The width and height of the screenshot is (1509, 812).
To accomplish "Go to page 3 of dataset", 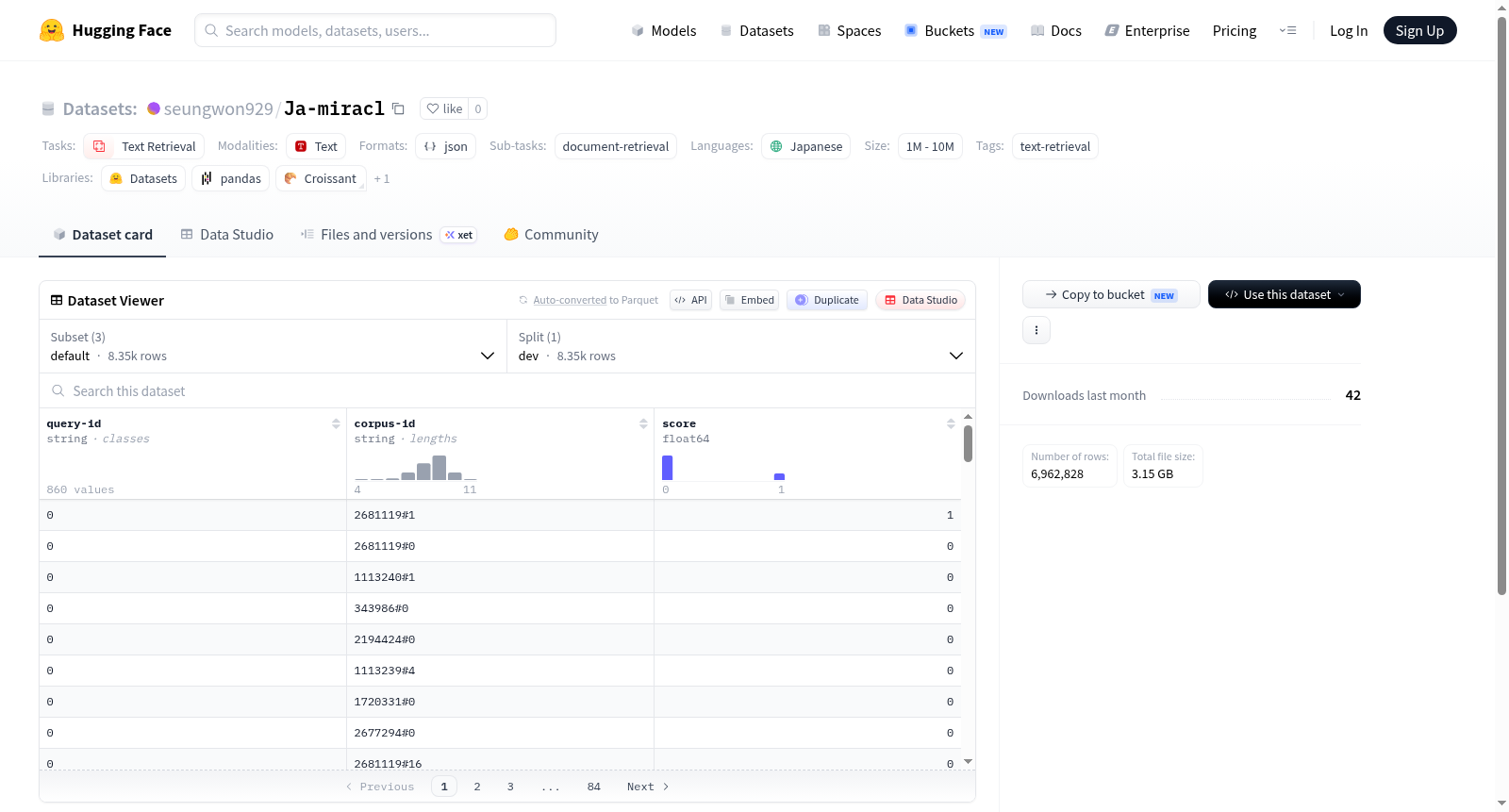I will (510, 787).
